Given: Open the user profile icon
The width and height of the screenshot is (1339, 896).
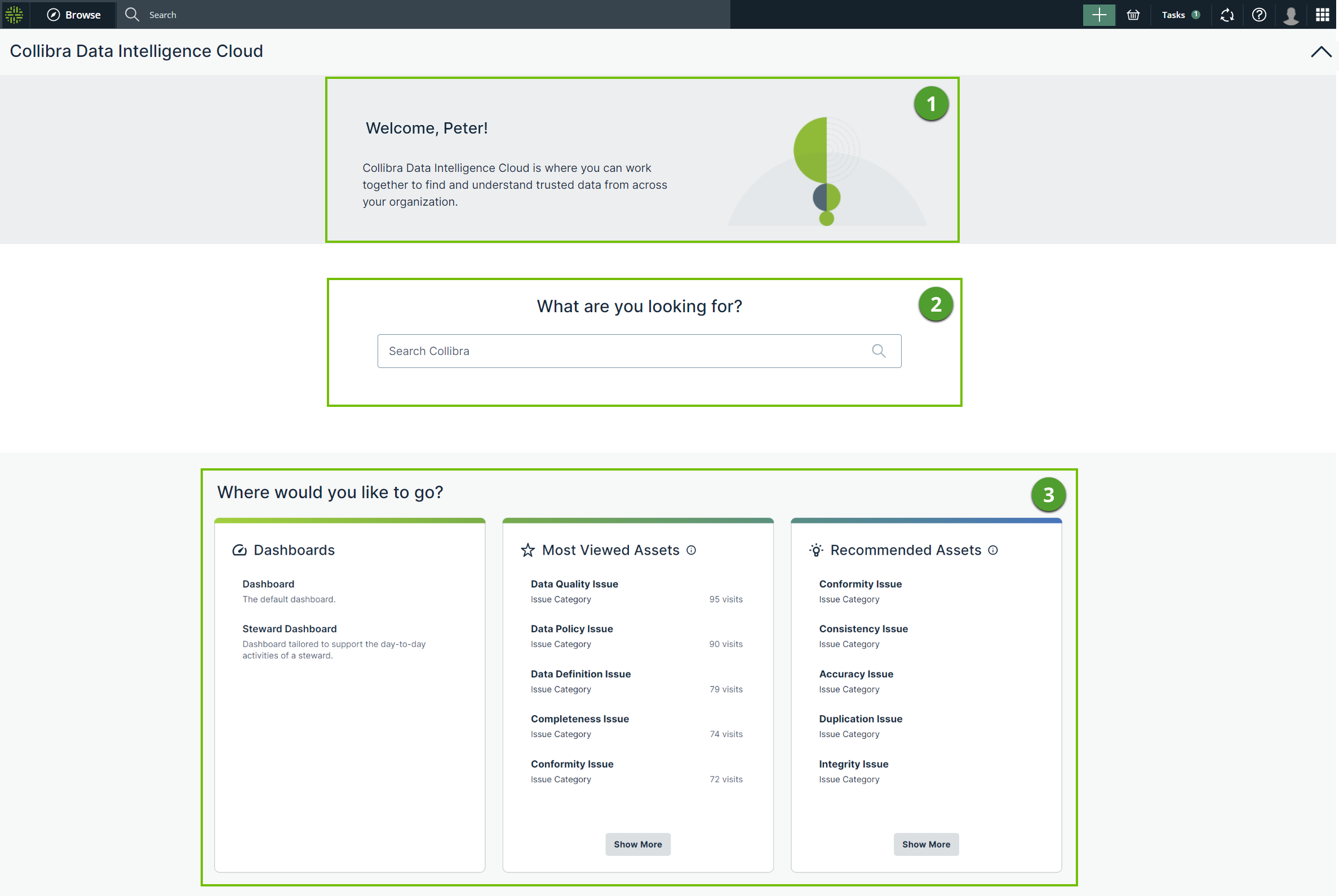Looking at the screenshot, I should coord(1291,15).
